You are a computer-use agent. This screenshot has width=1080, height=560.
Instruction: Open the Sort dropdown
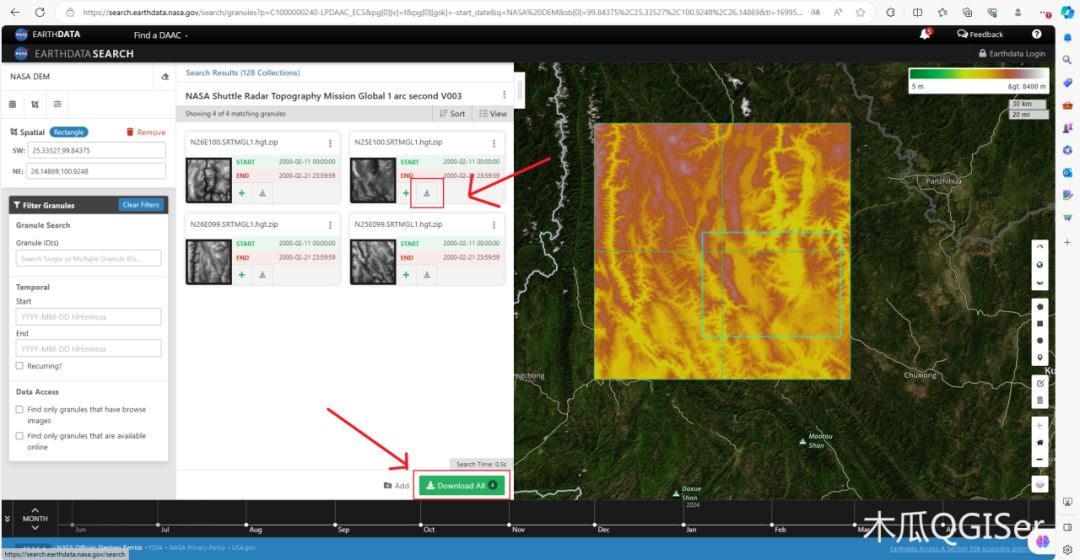pos(452,114)
